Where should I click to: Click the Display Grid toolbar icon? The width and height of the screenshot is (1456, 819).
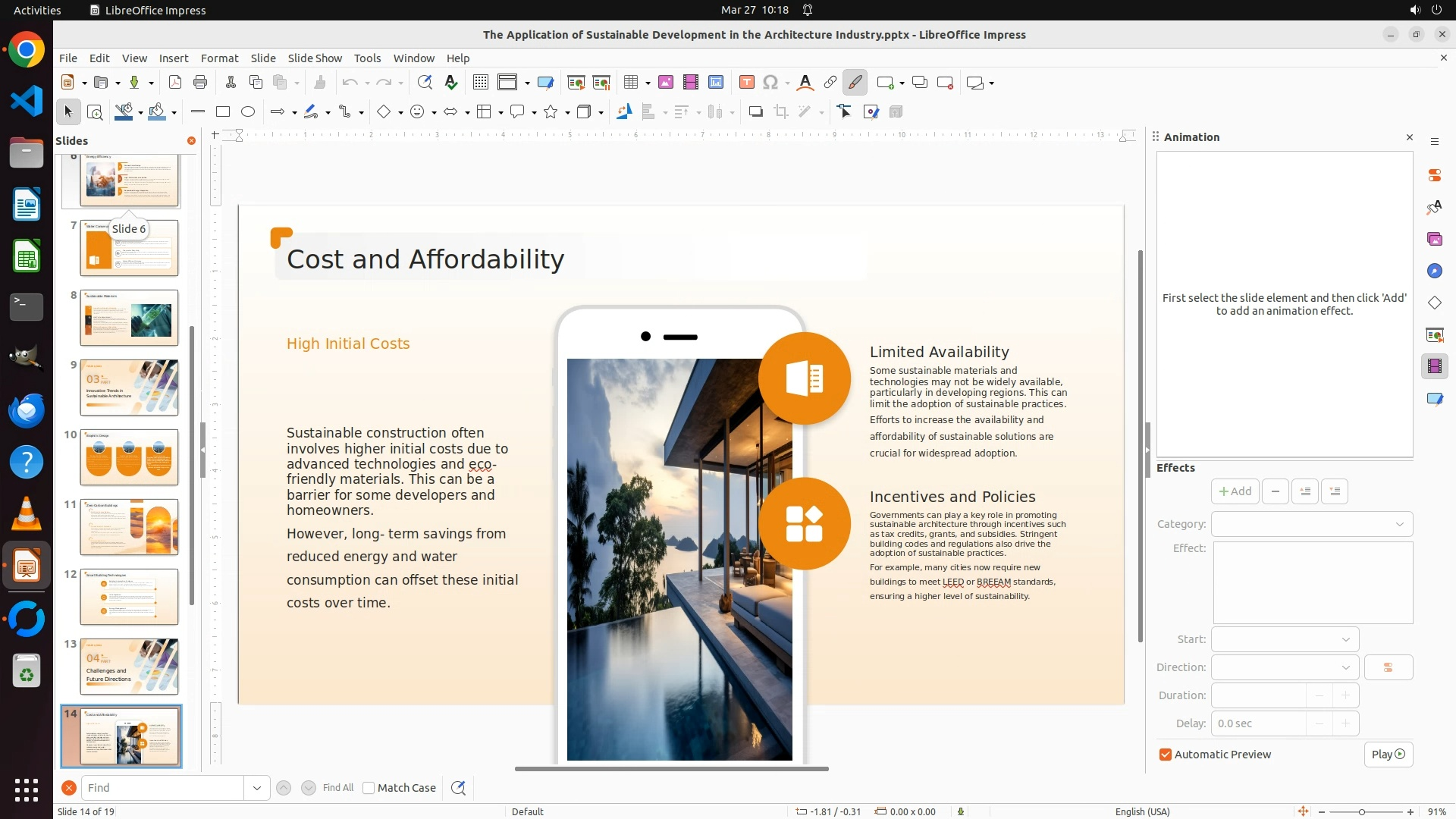(x=480, y=83)
